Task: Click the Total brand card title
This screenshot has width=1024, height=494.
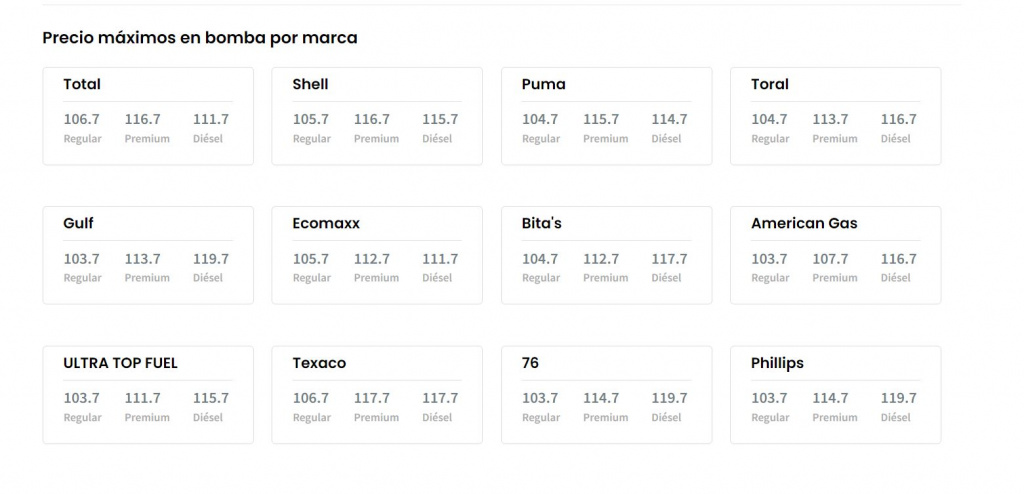Action: tap(82, 84)
